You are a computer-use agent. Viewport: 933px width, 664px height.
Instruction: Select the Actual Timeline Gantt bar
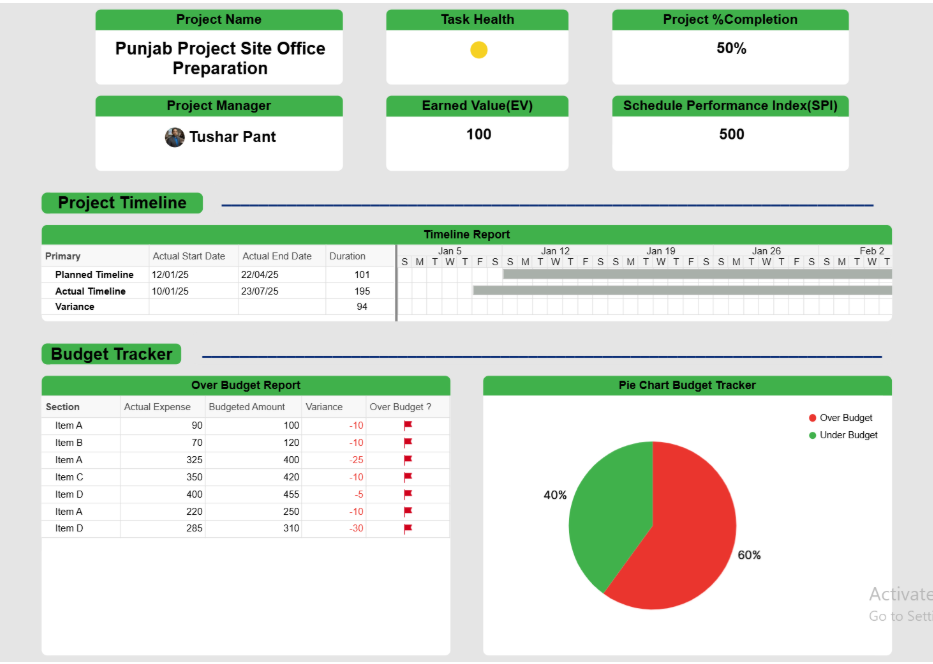[x=682, y=291]
